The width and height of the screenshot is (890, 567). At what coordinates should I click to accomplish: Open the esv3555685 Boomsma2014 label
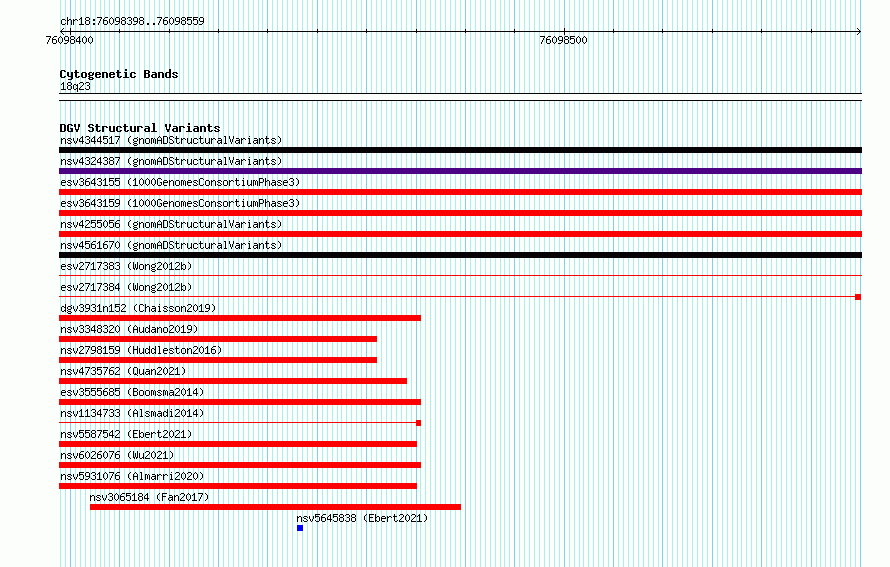tap(132, 392)
